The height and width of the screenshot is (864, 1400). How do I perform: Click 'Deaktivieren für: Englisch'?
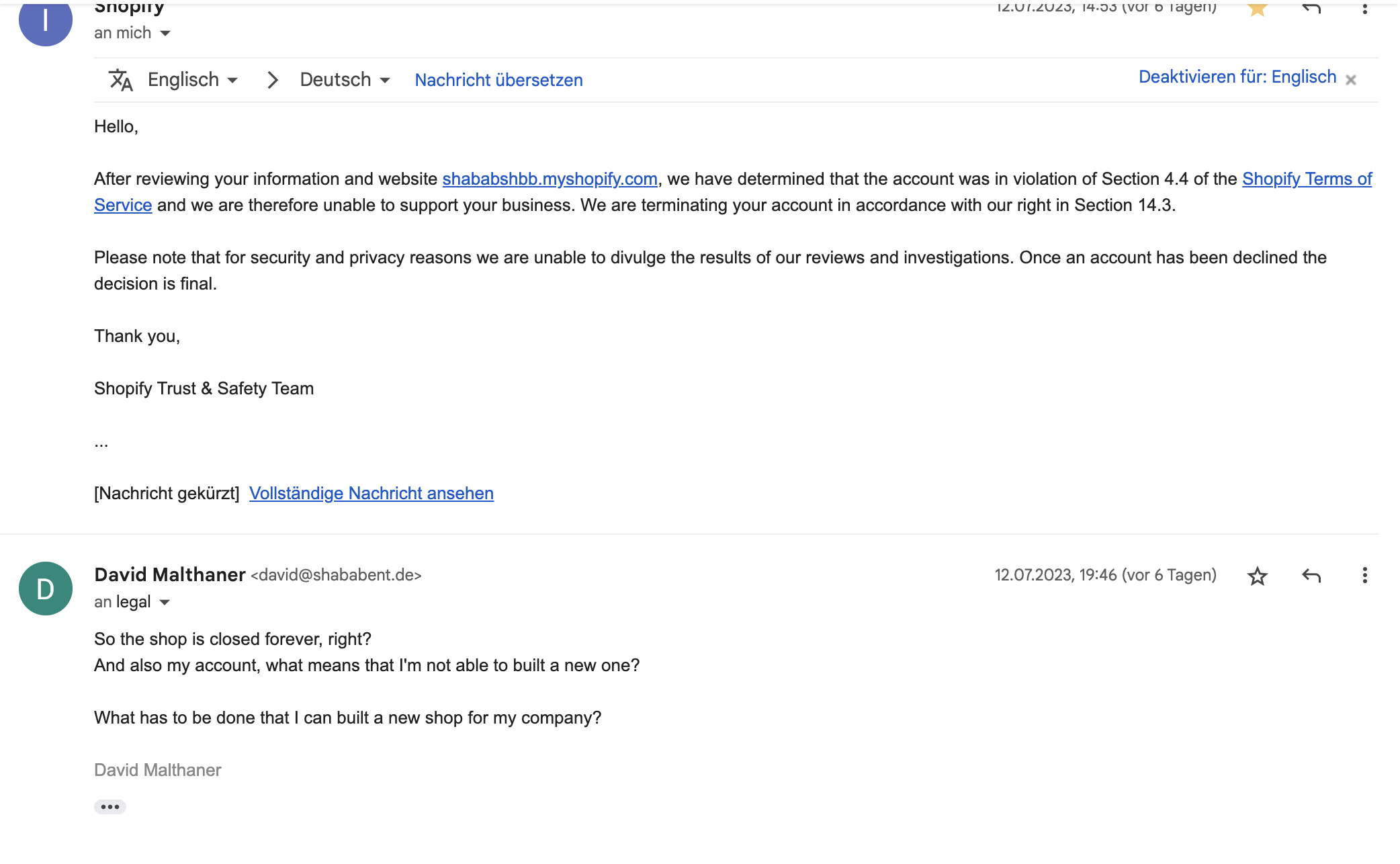click(x=1237, y=77)
